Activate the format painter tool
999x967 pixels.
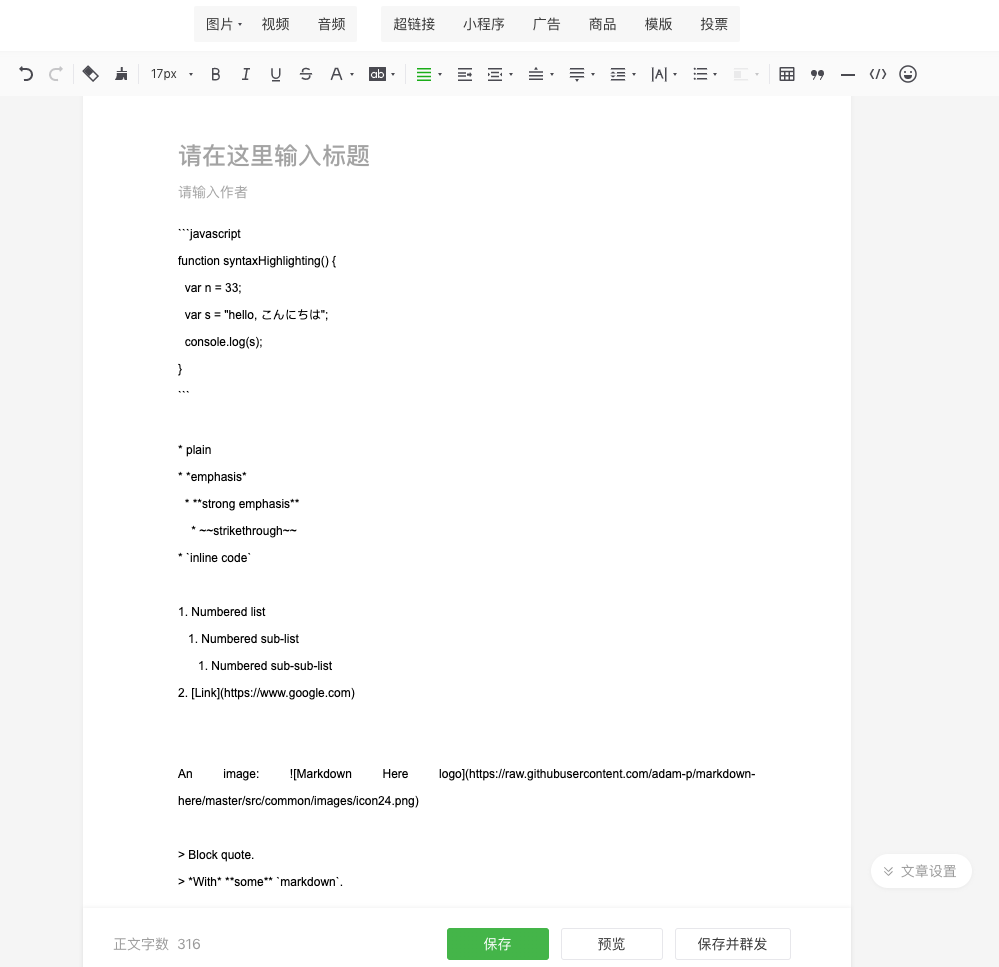[x=90, y=74]
